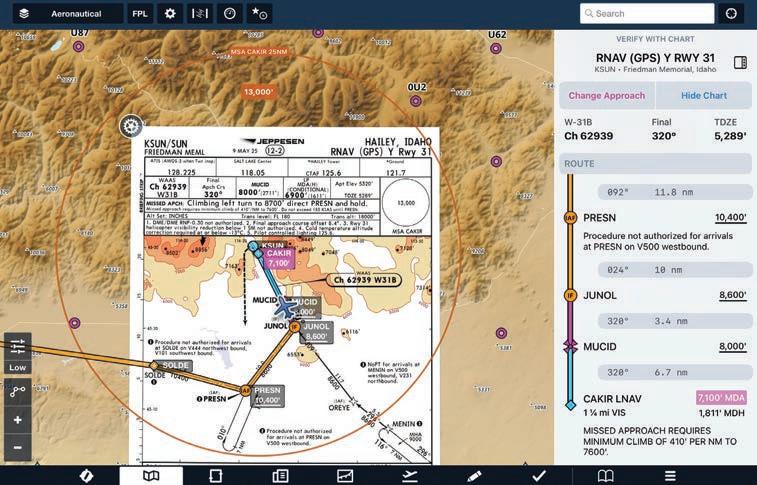The image size is (757, 485).
Task: Center map on current location icon
Action: 731,14
